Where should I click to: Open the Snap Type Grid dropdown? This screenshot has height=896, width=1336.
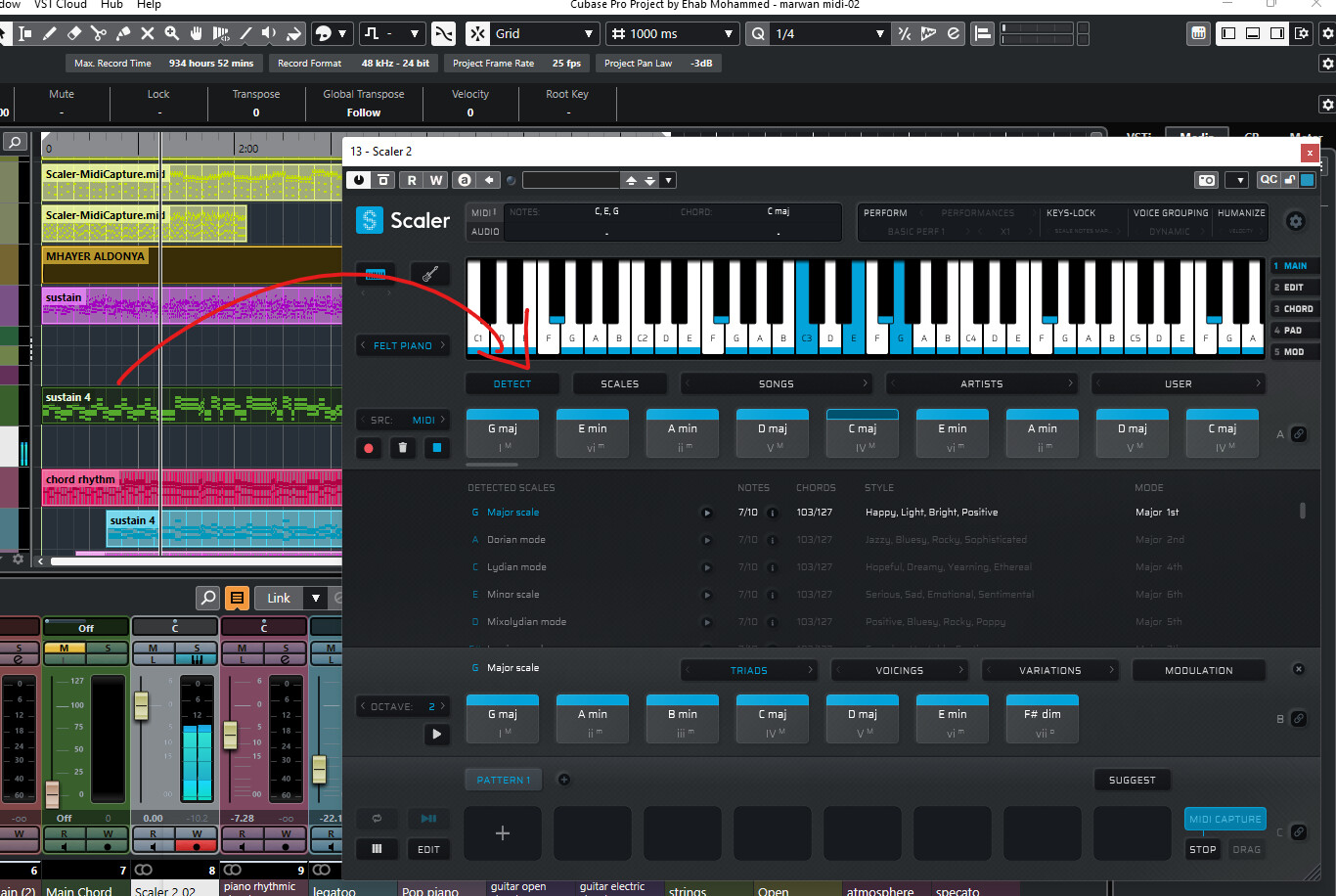pyautogui.click(x=544, y=33)
